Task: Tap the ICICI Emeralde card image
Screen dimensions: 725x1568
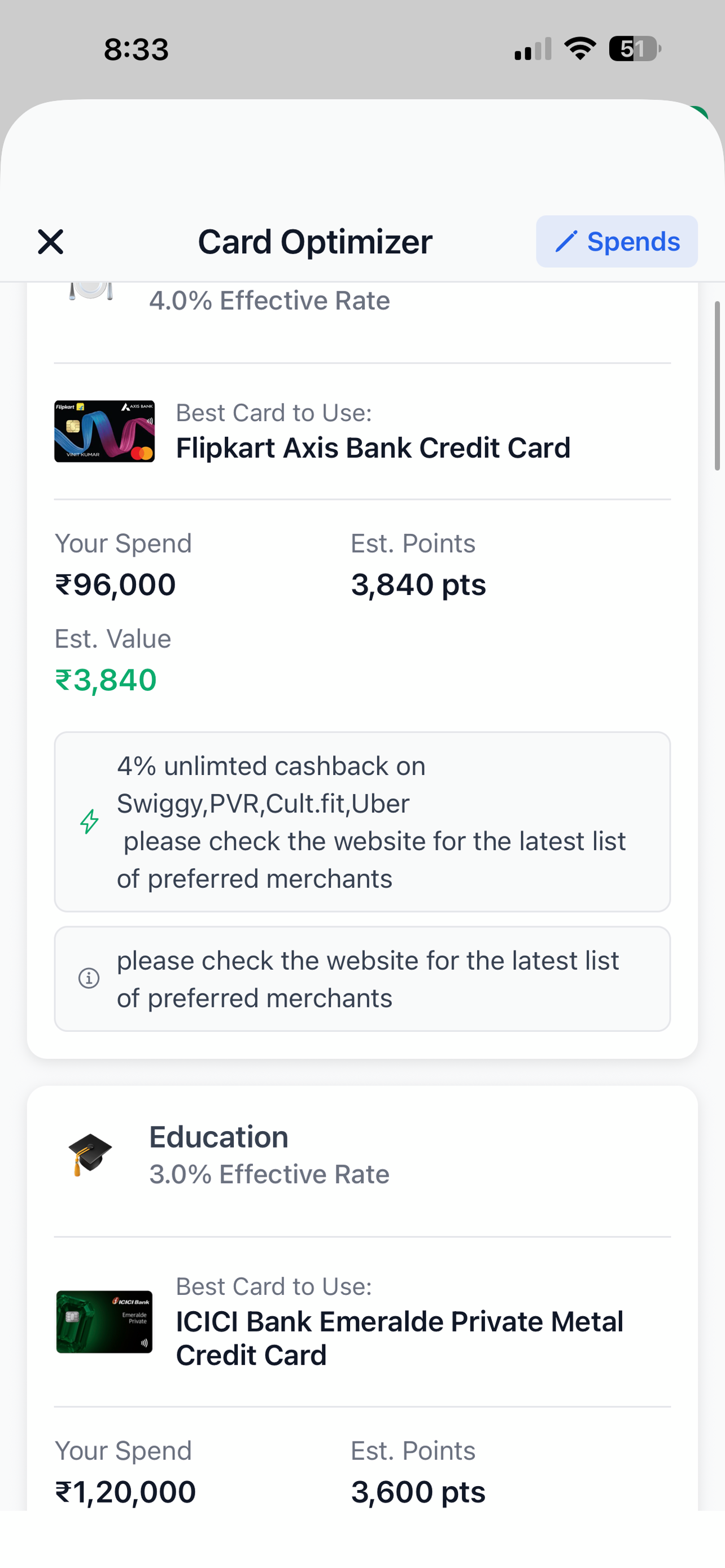Action: coord(104,1321)
